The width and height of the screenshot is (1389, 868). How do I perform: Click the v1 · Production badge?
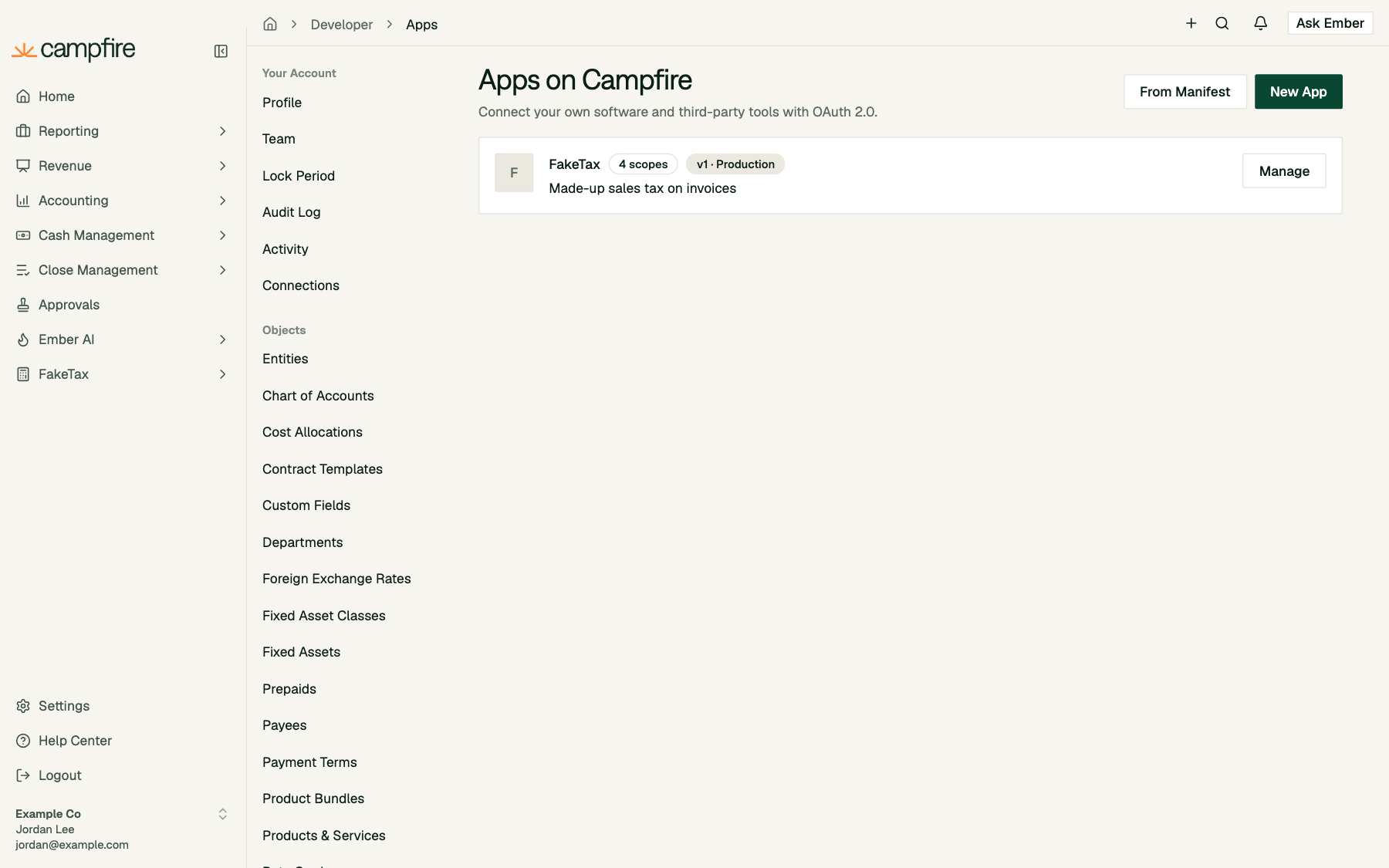(x=735, y=164)
